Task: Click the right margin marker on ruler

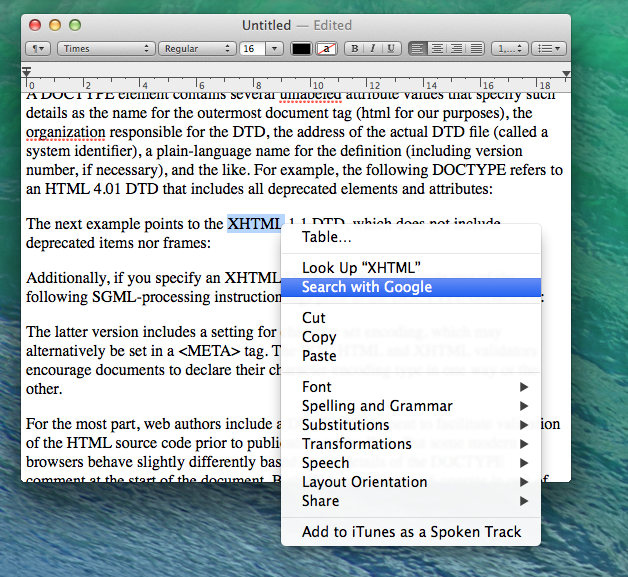Action: [566, 74]
